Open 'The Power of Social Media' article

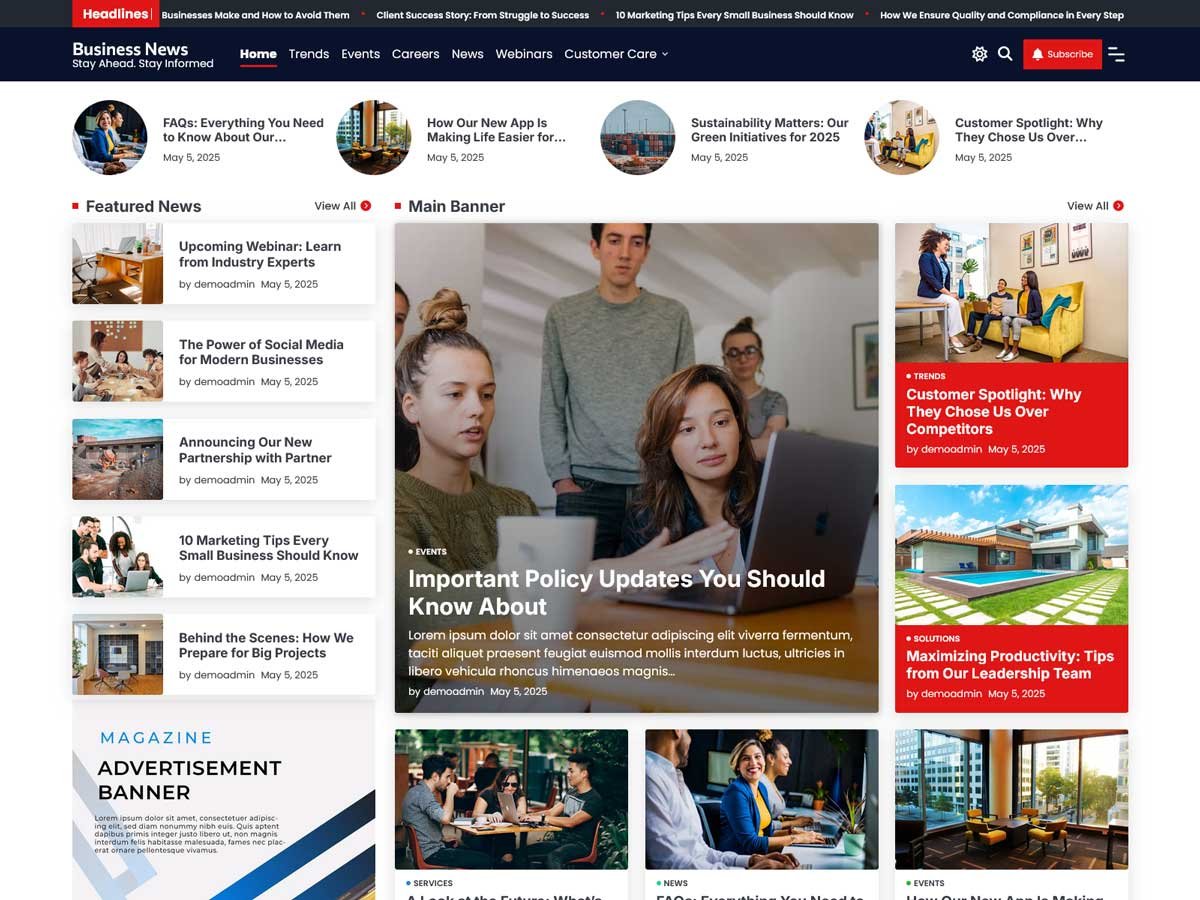[261, 352]
